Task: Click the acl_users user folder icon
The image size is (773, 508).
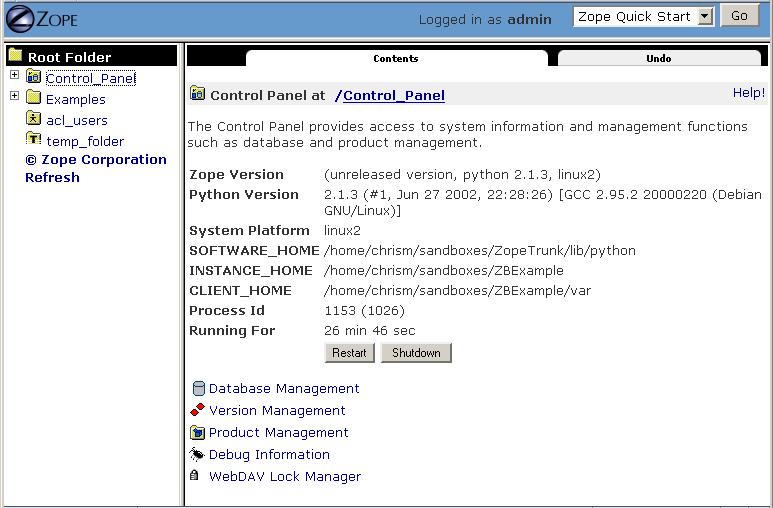Action: pos(33,119)
